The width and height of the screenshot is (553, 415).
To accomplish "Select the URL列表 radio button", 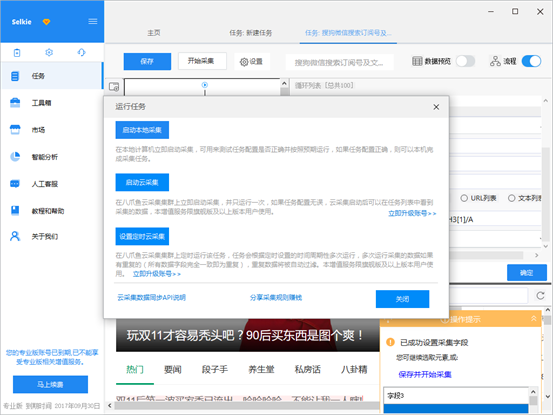I will pyautogui.click(x=464, y=198).
